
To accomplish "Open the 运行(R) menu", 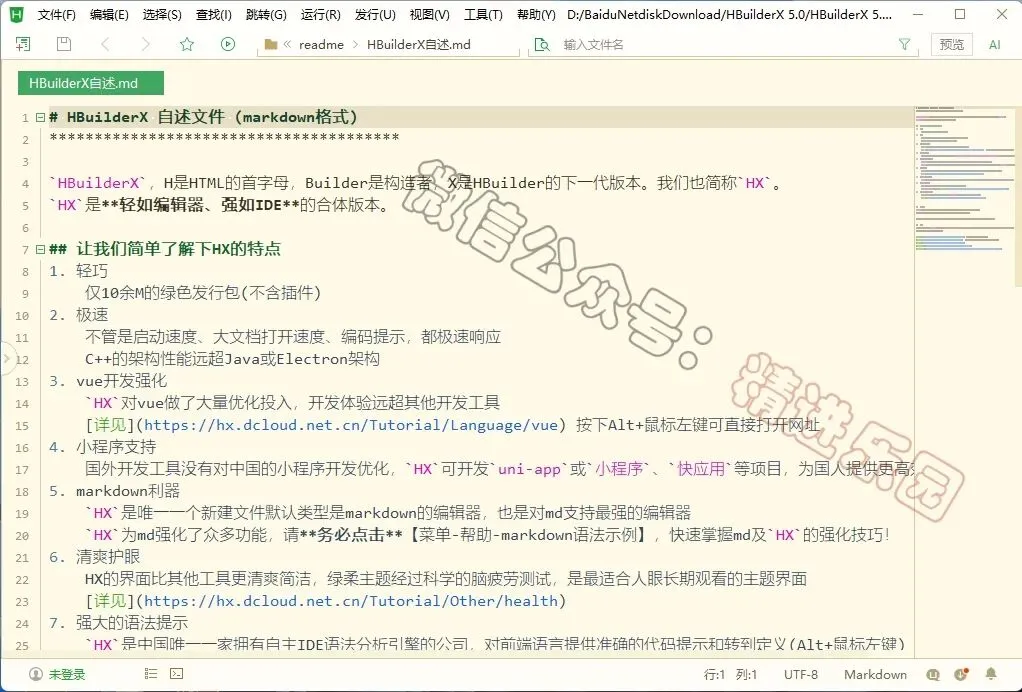I will pyautogui.click(x=320, y=14).
